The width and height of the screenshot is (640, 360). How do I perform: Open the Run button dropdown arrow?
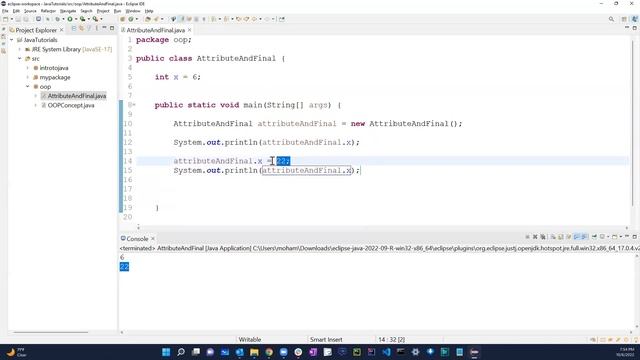pyautogui.click(x=76, y=19)
